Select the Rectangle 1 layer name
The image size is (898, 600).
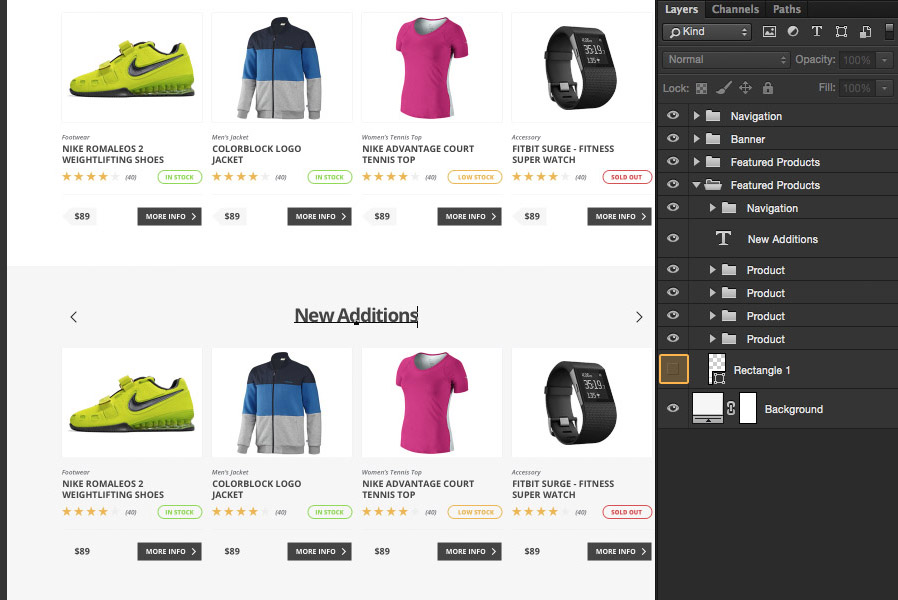click(x=762, y=370)
